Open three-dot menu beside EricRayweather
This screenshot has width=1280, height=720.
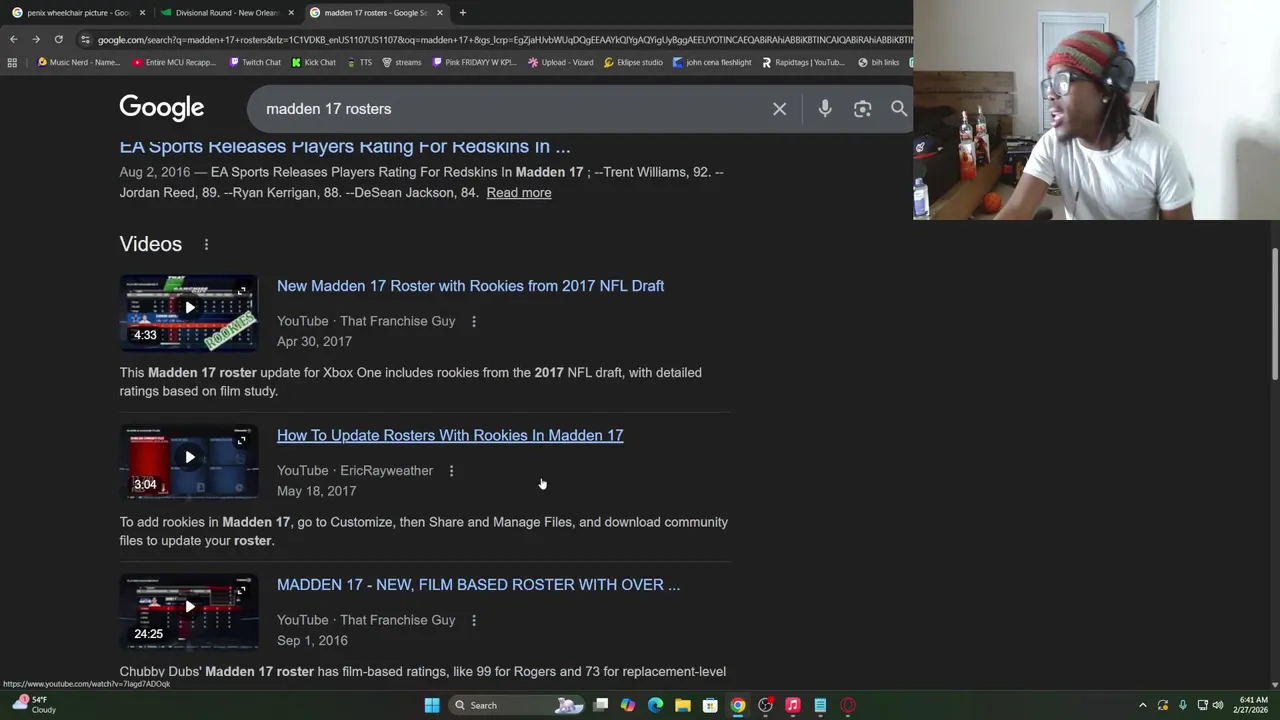click(x=451, y=470)
